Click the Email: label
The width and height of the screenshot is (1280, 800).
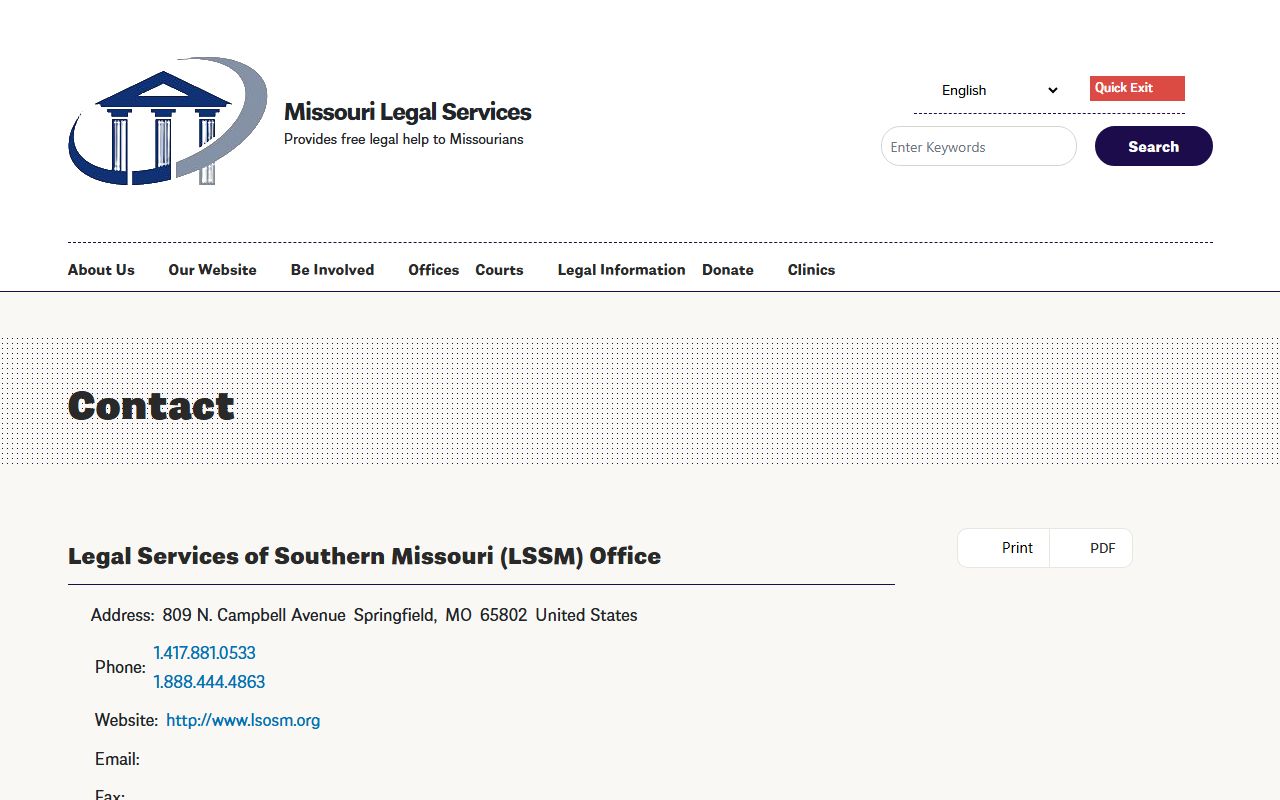(x=117, y=759)
